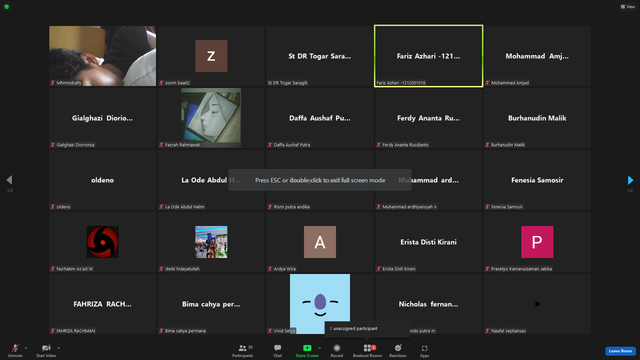Image resolution: width=640 pixels, height=360 pixels.
Task: Select Ardya Wira's letter A avatar
Action: pos(320,242)
